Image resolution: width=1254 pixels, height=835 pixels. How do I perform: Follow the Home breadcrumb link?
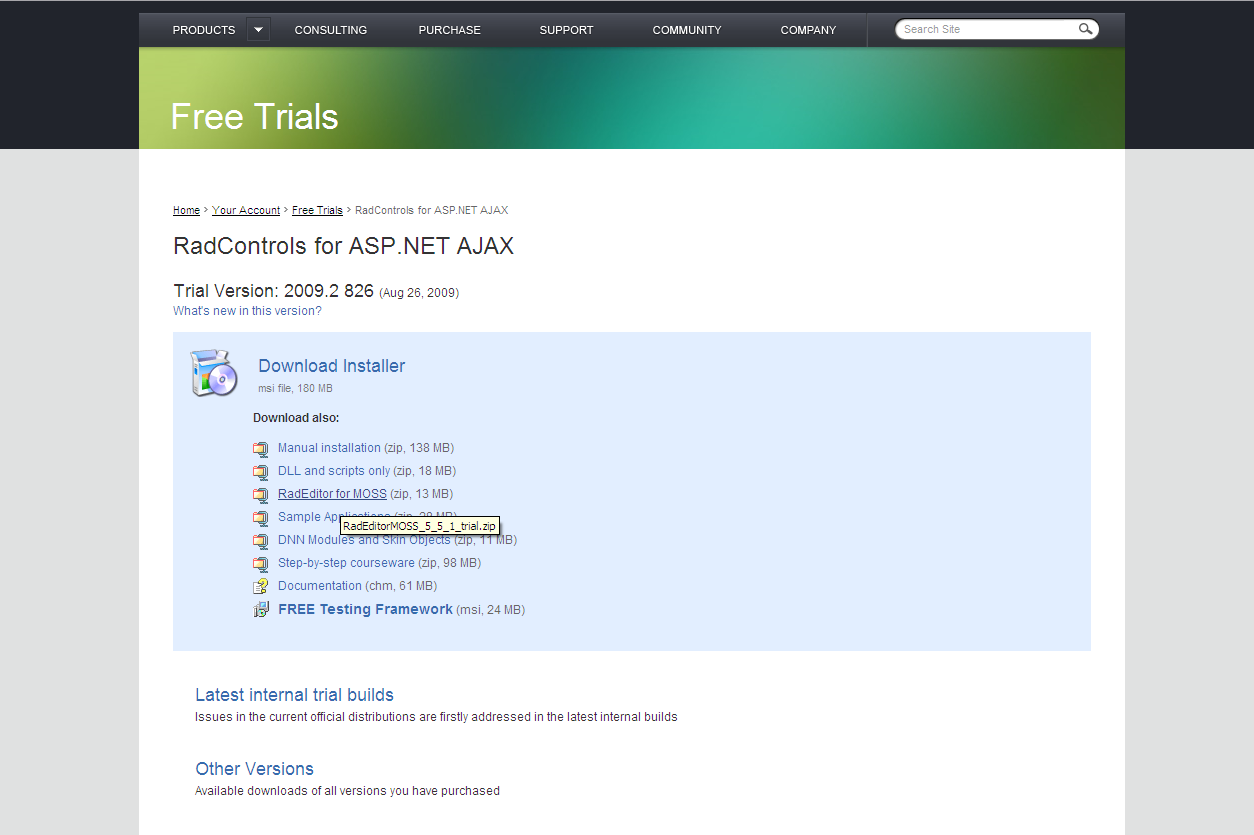(x=186, y=210)
